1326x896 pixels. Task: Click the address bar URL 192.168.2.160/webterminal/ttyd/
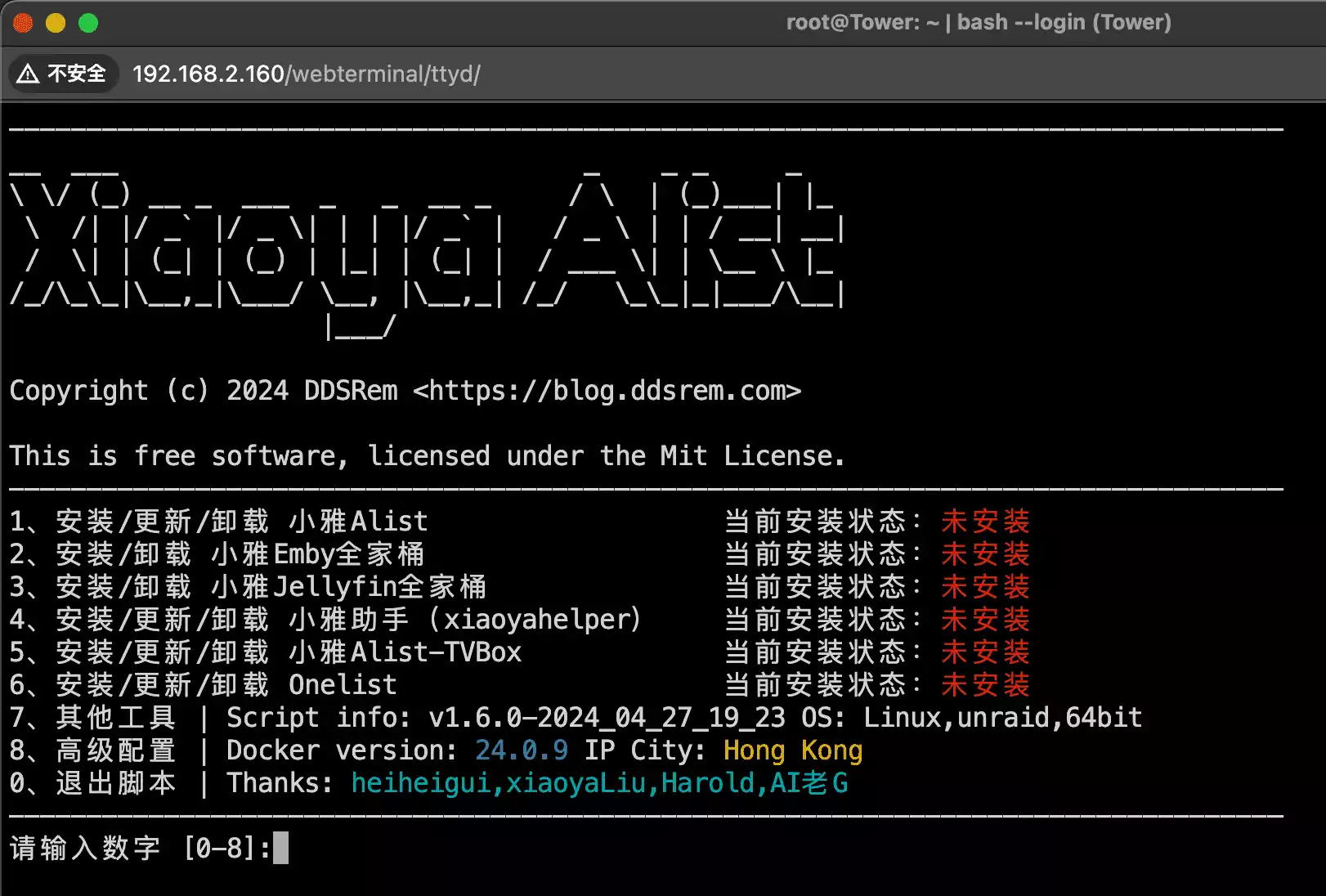(x=306, y=74)
